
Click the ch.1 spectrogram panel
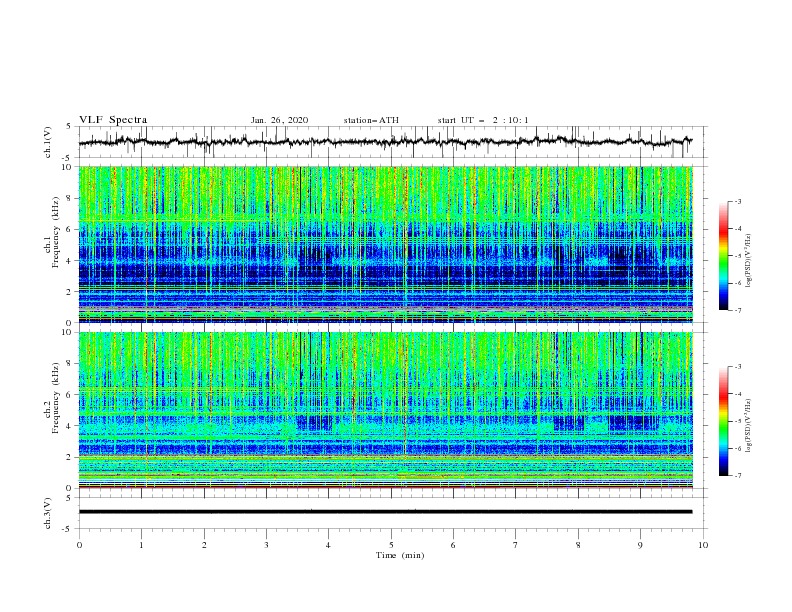pyautogui.click(x=386, y=244)
